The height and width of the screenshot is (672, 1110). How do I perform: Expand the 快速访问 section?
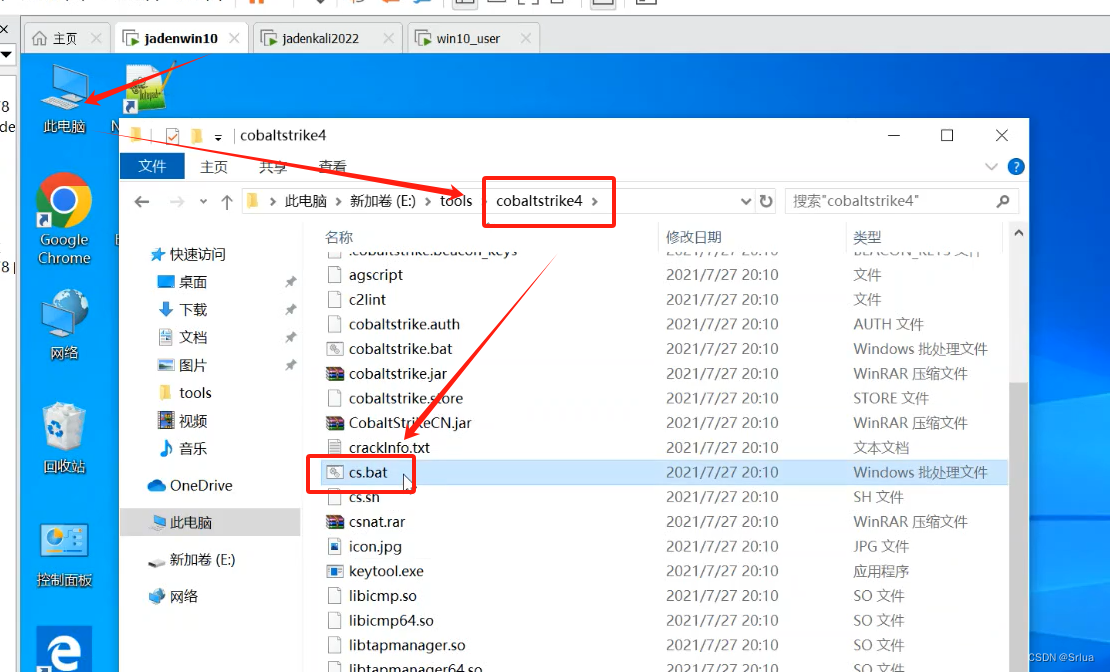tap(188, 254)
